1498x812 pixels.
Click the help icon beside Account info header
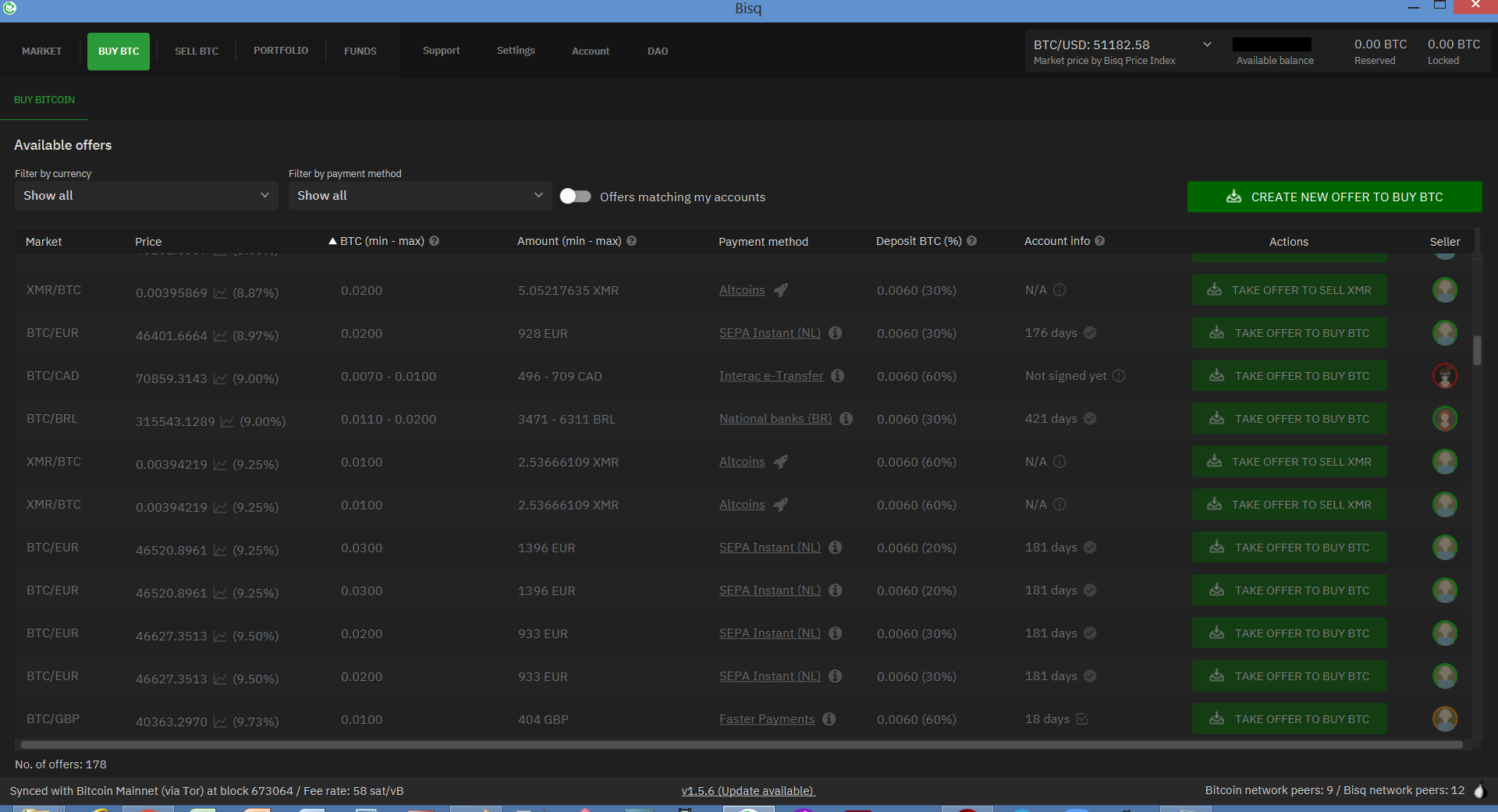coord(1099,241)
